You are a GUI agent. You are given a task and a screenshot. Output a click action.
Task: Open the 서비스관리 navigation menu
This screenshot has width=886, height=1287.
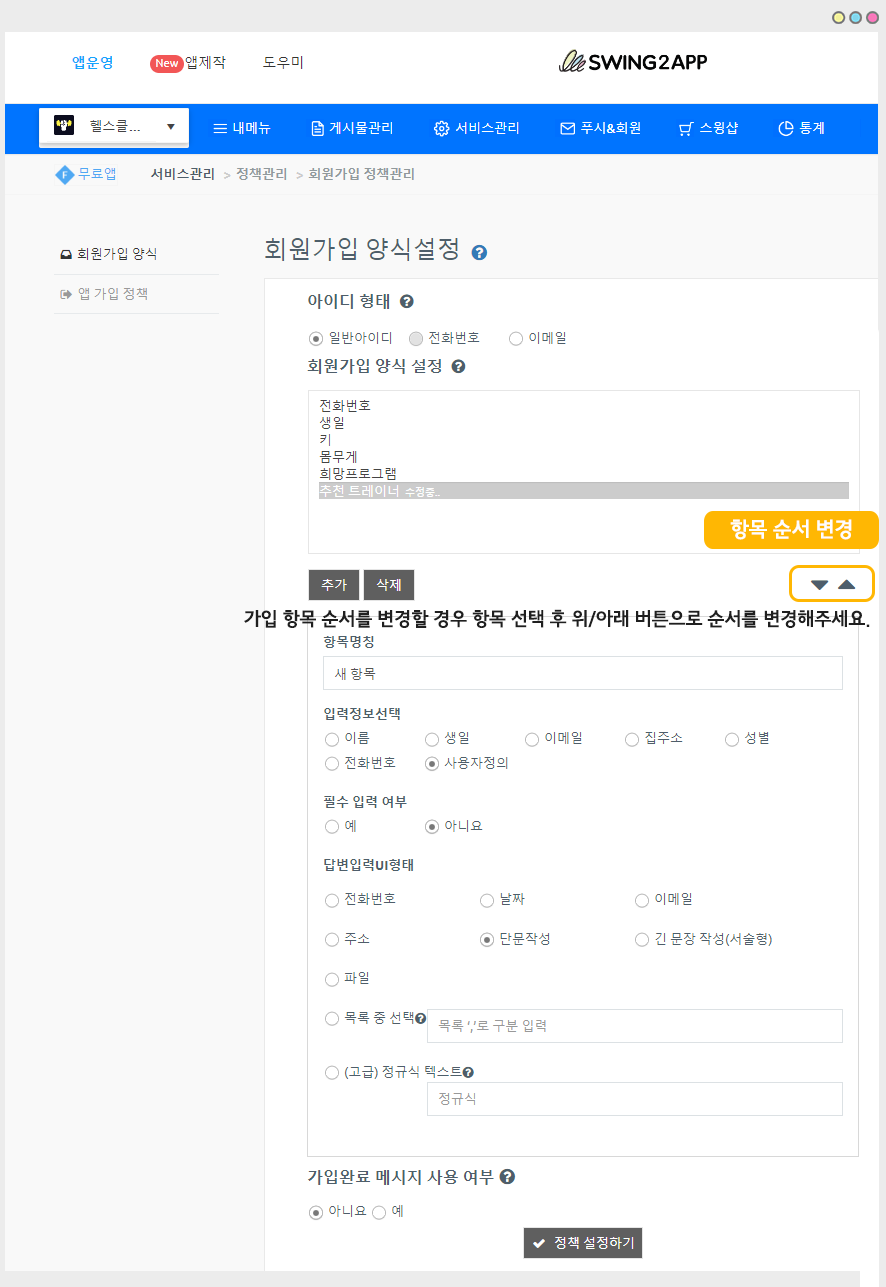(476, 128)
